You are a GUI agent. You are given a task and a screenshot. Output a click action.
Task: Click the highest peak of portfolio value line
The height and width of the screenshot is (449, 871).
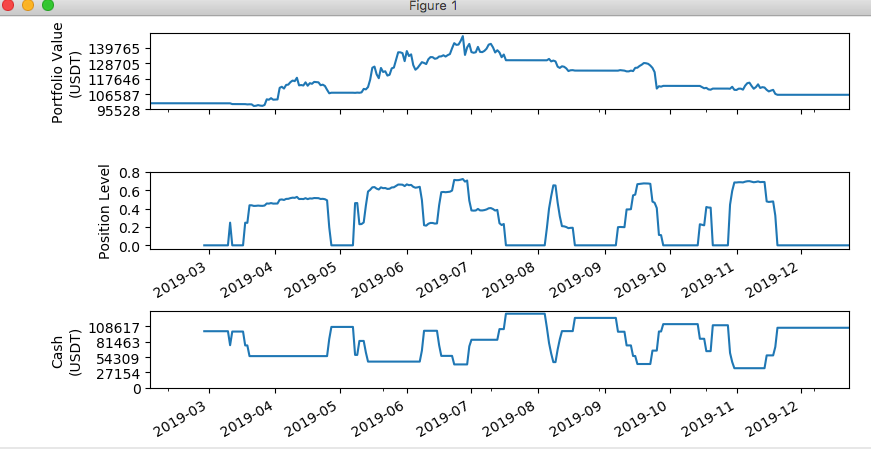[x=462, y=37]
